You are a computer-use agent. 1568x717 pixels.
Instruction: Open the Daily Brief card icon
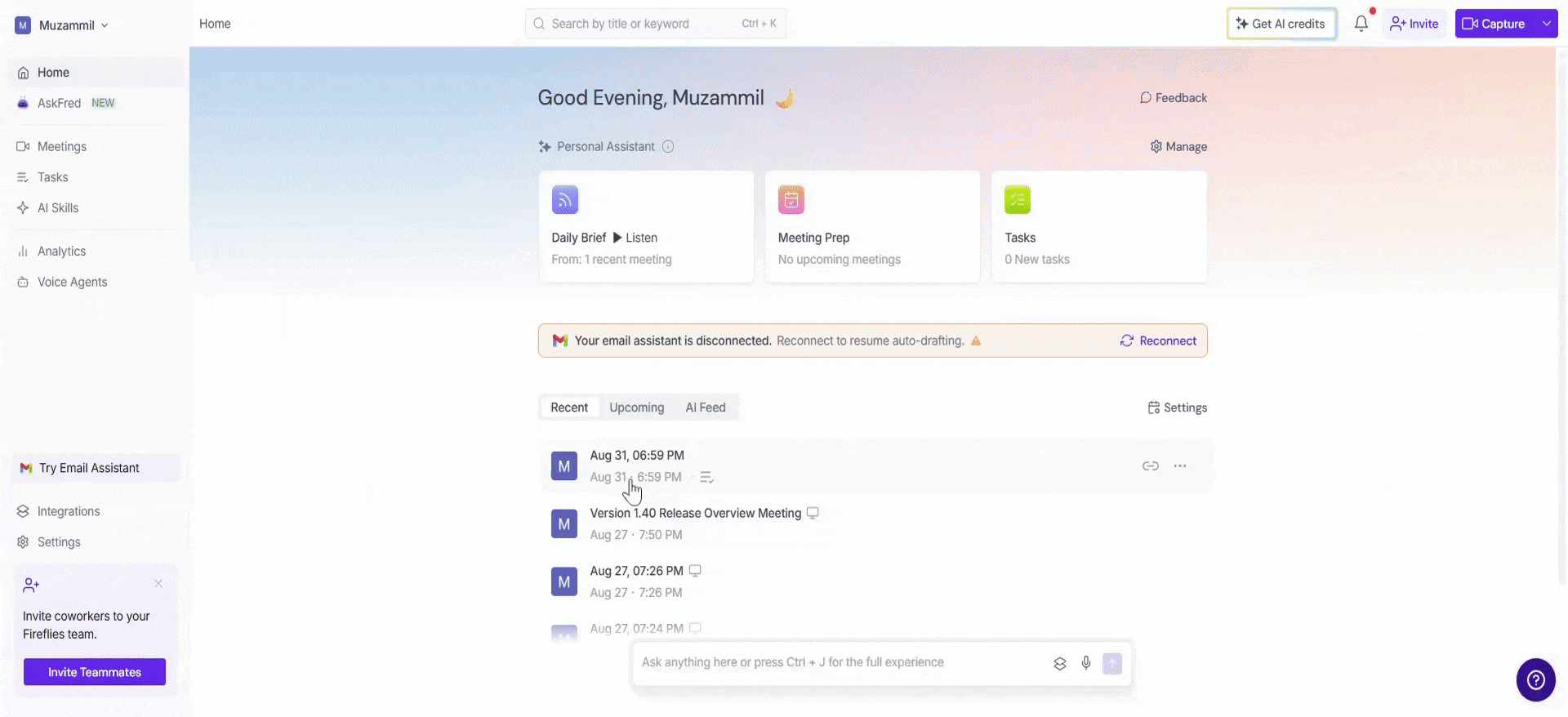tap(565, 199)
